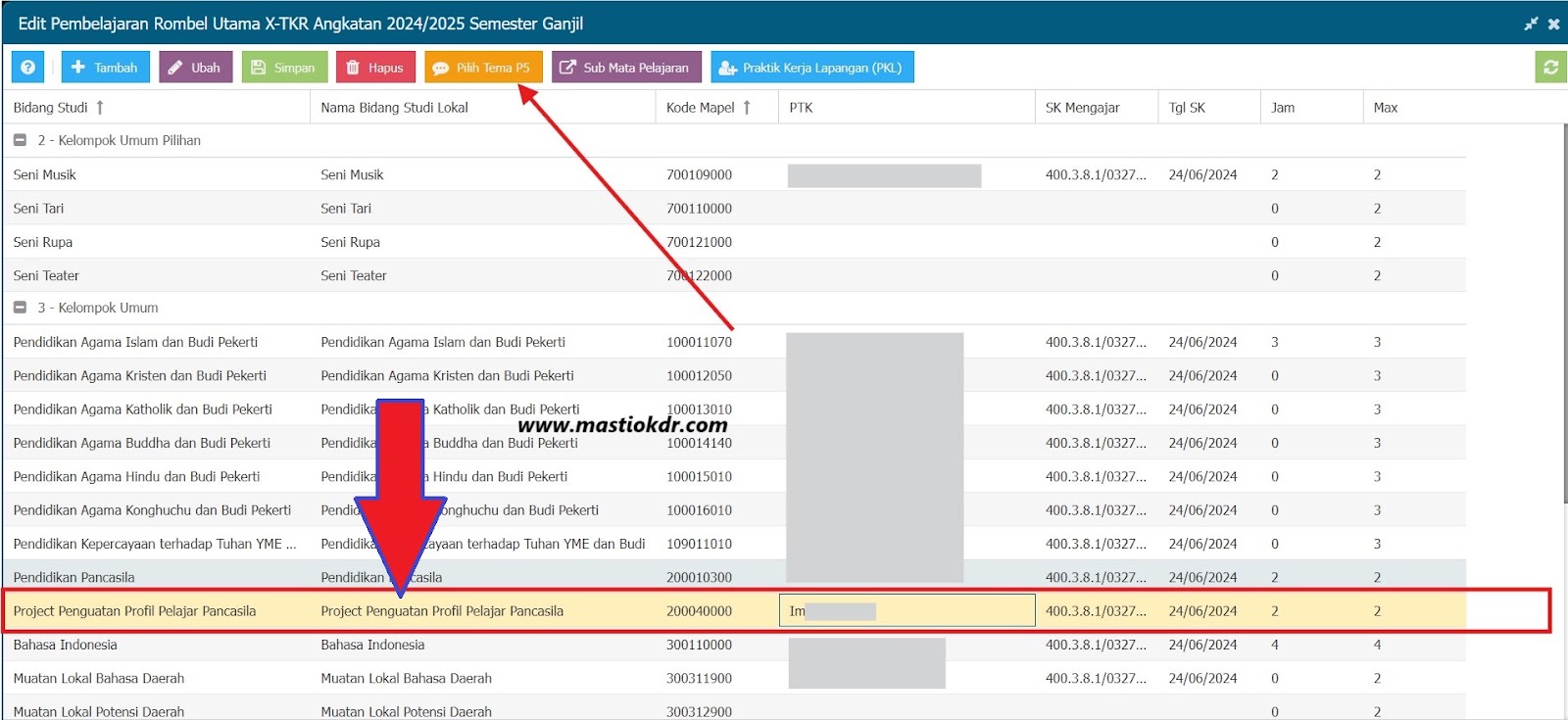Viewport: 1568px width, 720px height.
Task: Click the Nama Bidang Studi Lokal column header
Action: point(483,108)
